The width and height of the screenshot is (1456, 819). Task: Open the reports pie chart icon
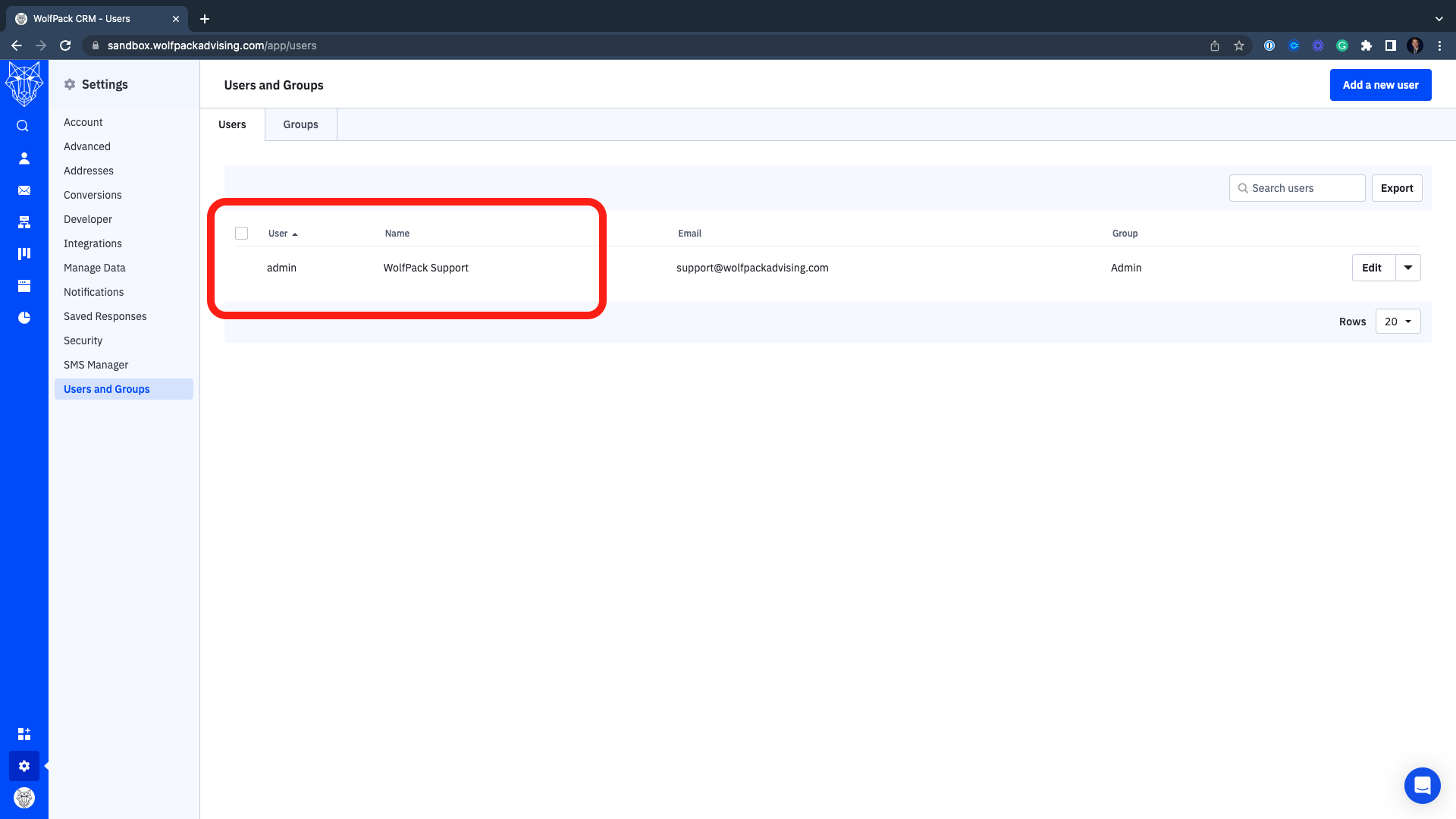pos(24,318)
